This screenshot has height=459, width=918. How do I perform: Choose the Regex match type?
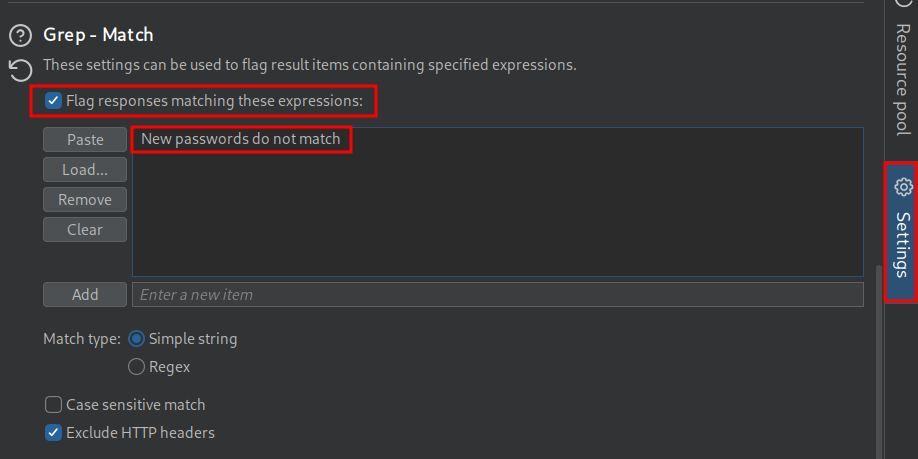137,367
